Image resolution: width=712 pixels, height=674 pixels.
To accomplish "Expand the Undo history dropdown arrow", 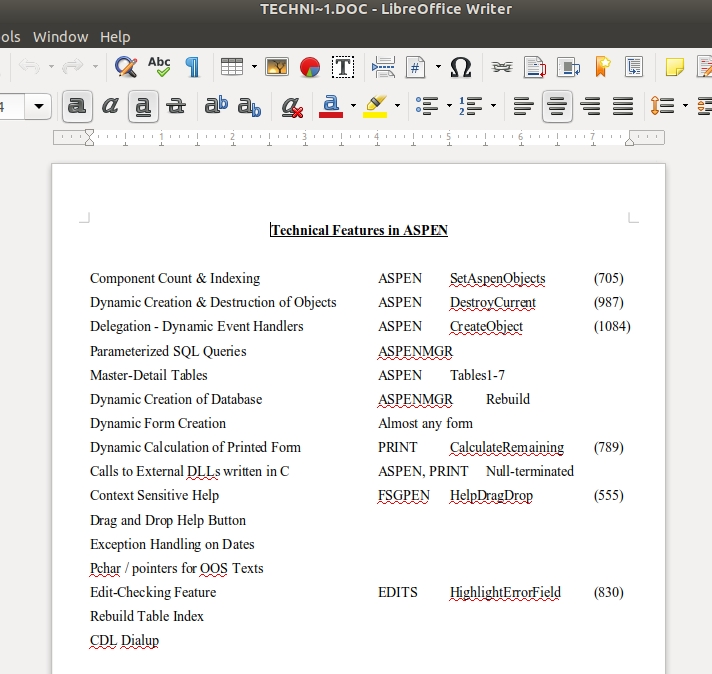I will point(51,67).
